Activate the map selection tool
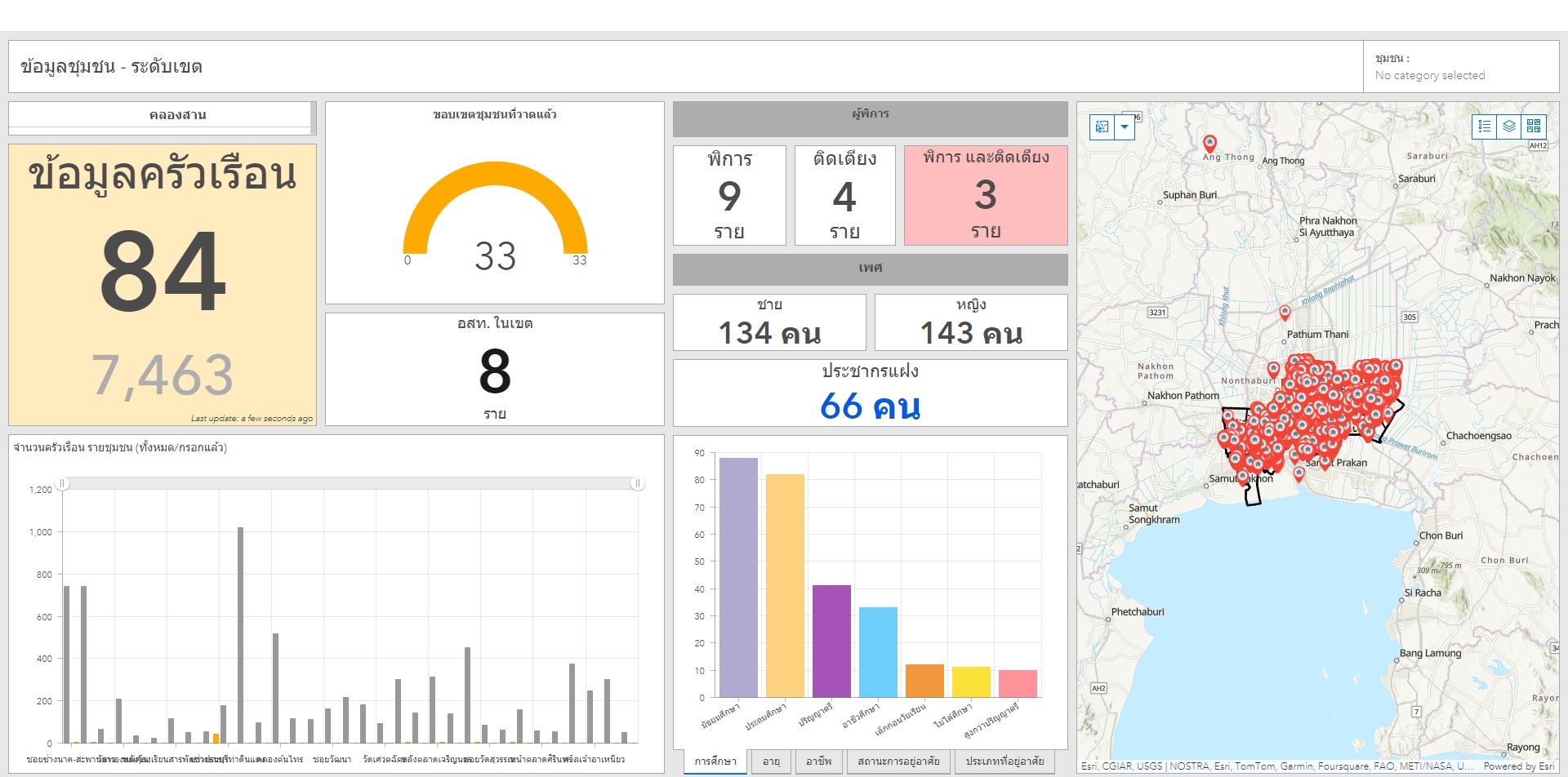1568x777 pixels. (1102, 127)
